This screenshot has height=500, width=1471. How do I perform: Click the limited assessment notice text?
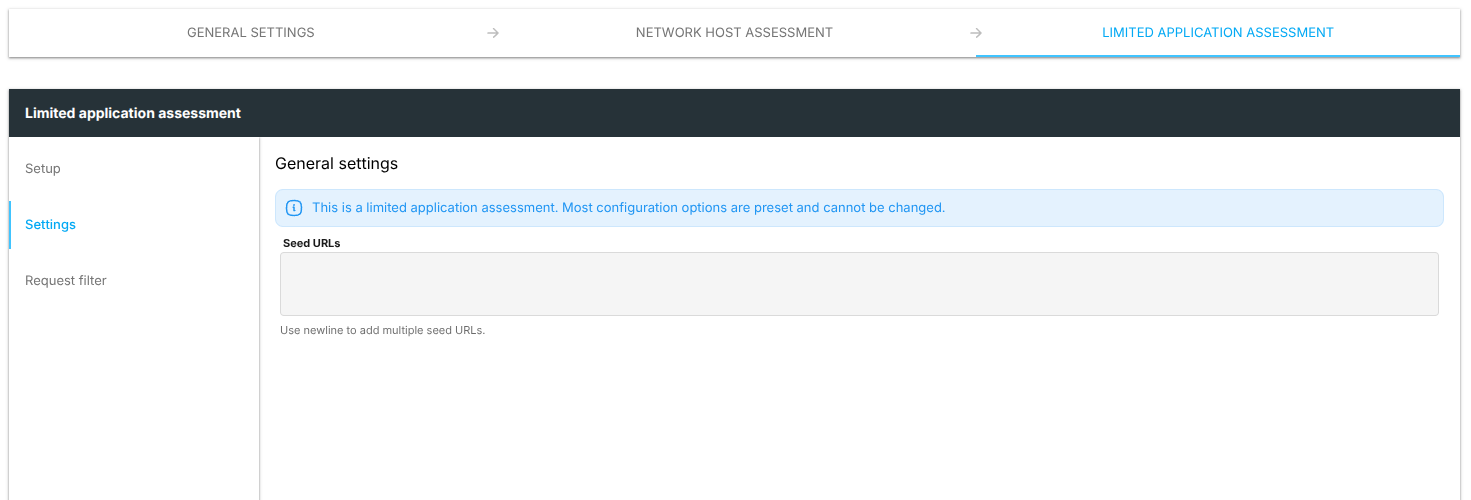pyautogui.click(x=628, y=208)
